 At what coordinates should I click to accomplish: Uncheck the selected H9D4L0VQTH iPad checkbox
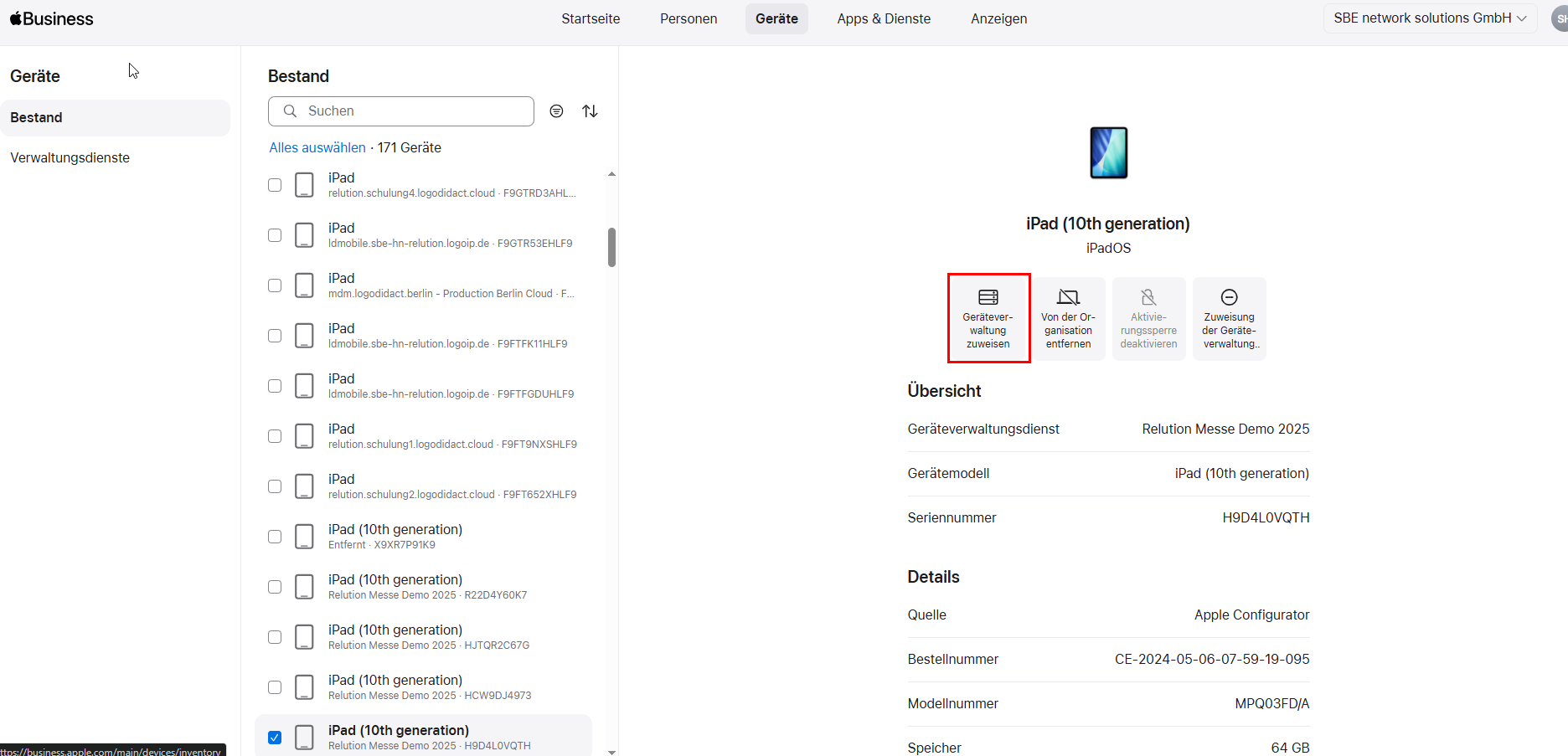coord(275,738)
